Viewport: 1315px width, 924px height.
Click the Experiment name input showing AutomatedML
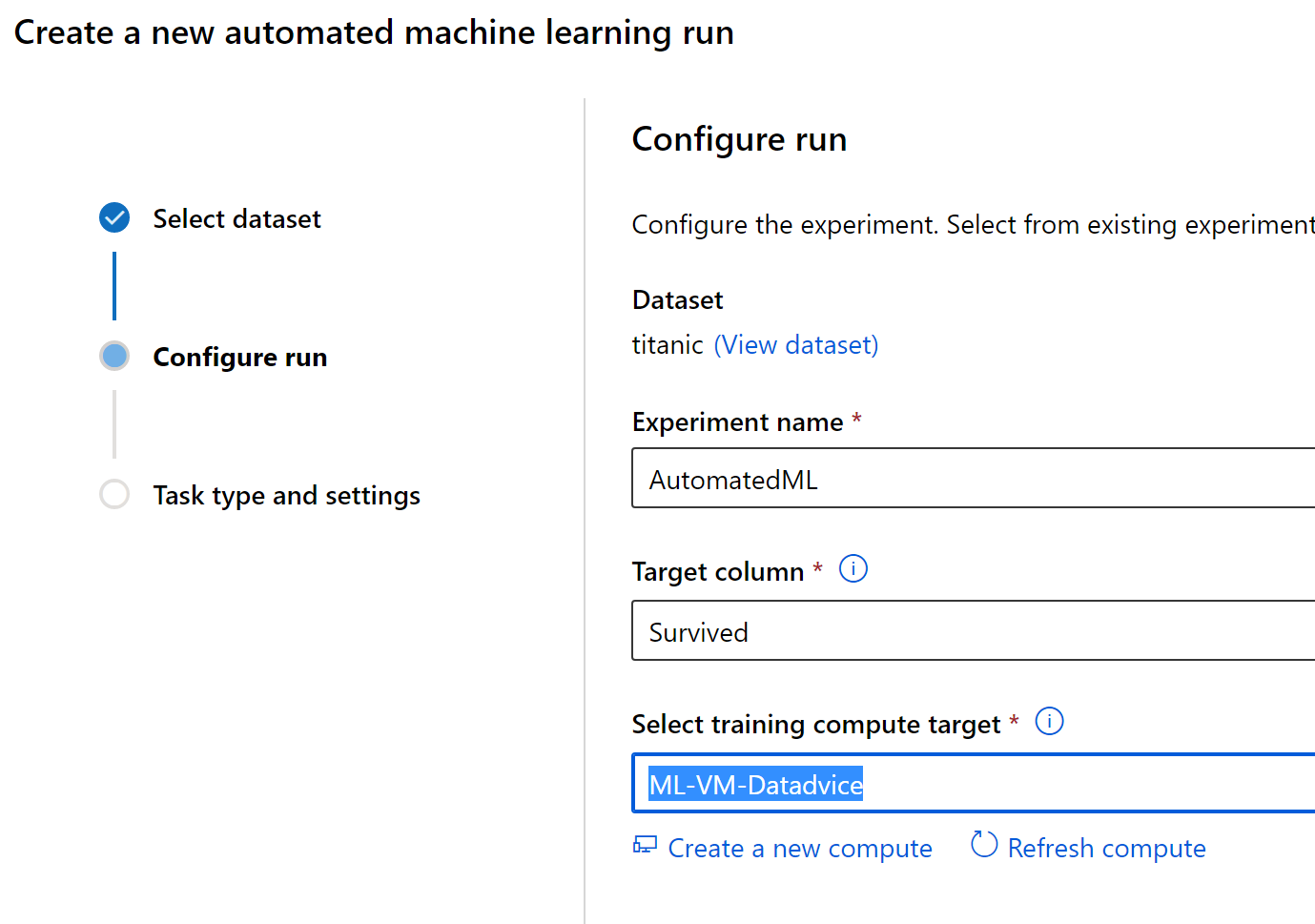[x=731, y=478]
